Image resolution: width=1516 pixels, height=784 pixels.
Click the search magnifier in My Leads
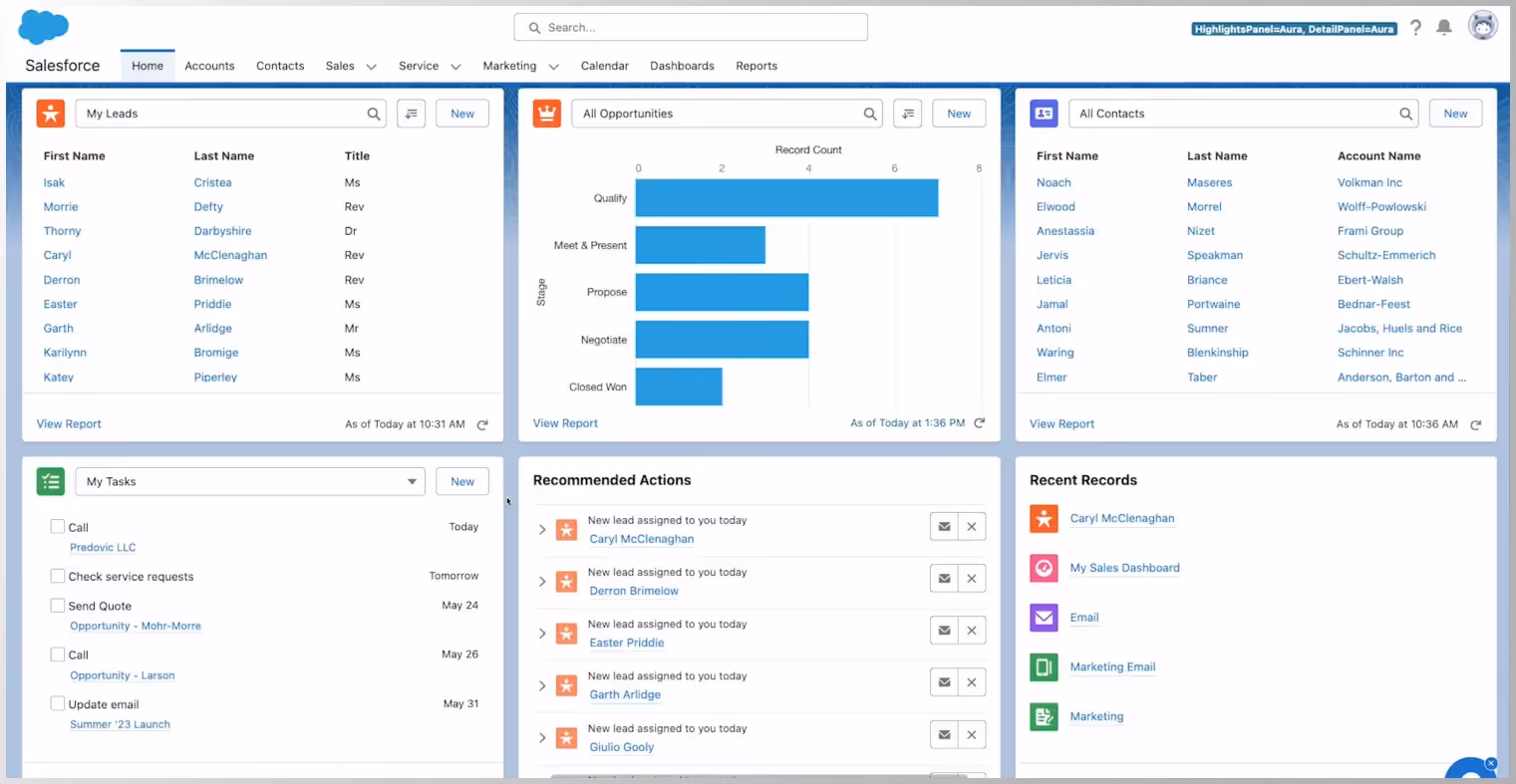pos(374,114)
